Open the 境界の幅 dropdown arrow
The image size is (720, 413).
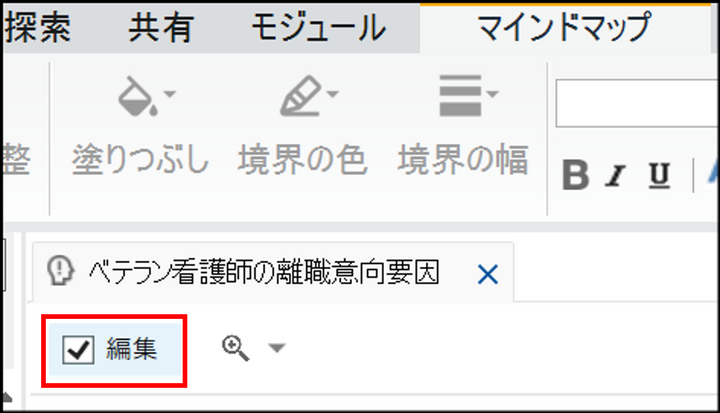(493, 94)
